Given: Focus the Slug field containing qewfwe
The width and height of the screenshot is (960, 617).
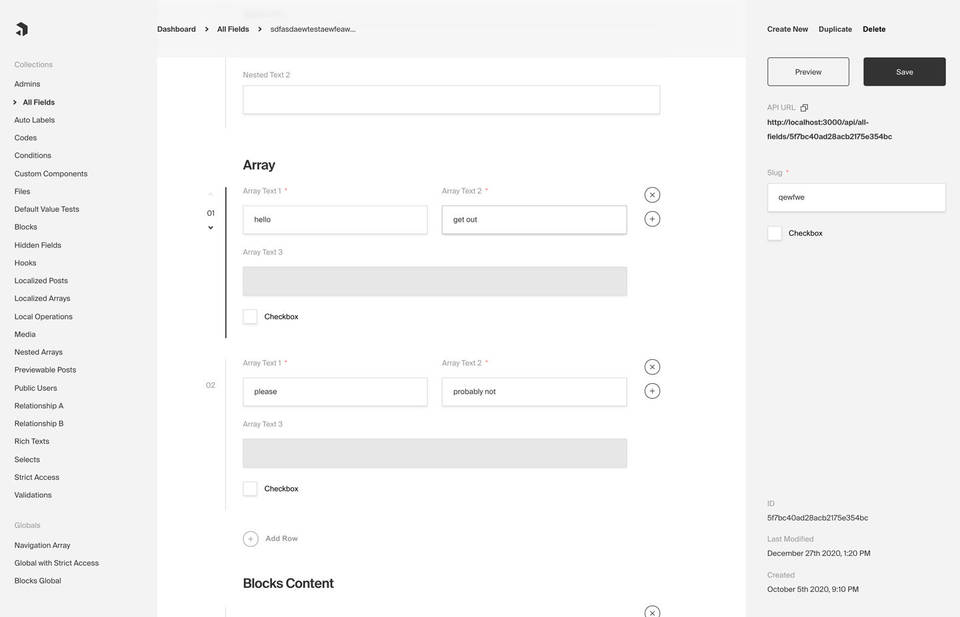Looking at the screenshot, I should pyautogui.click(x=856, y=198).
